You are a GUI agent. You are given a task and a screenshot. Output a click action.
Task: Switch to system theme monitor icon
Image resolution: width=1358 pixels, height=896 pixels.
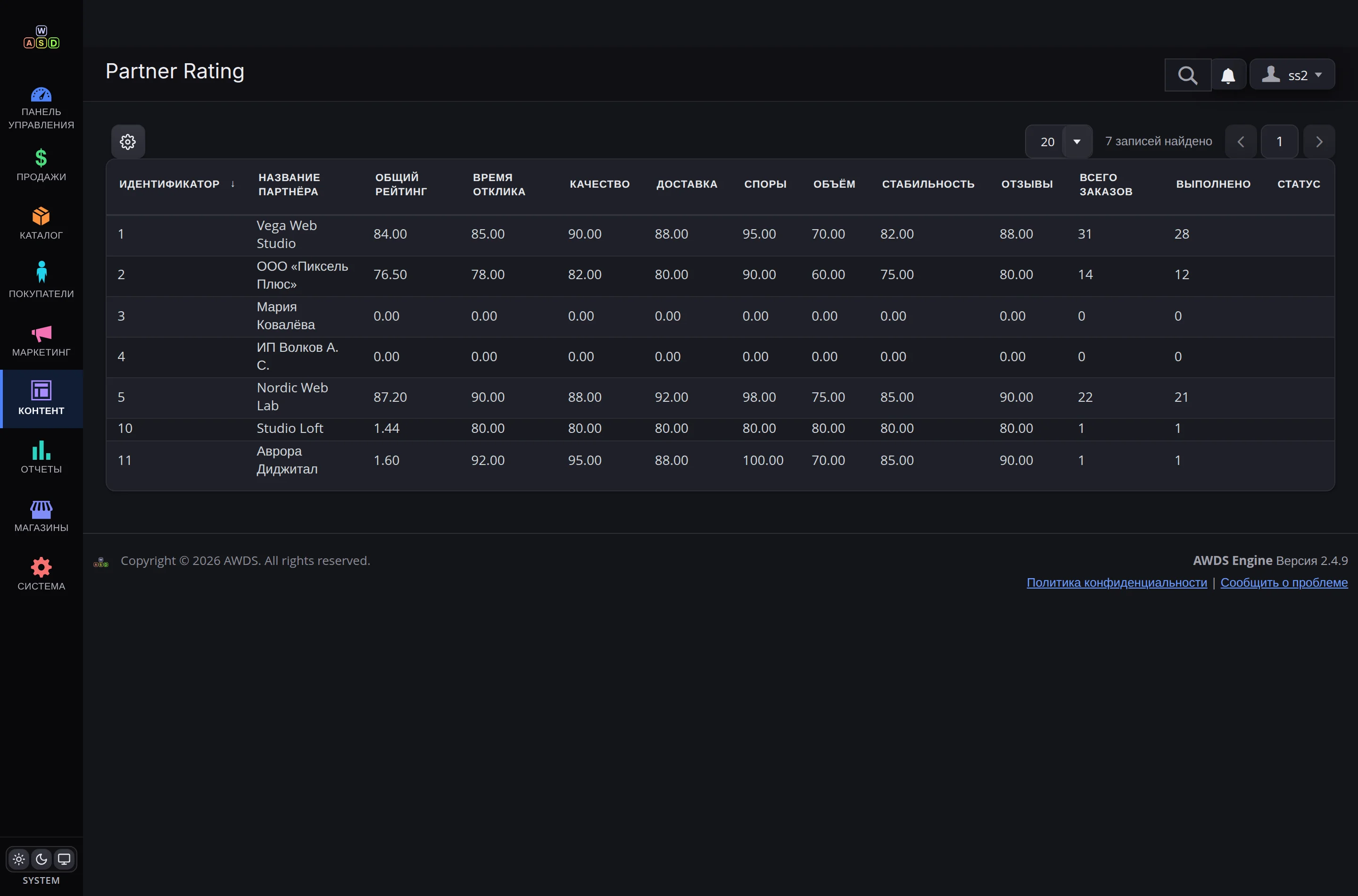(64, 859)
